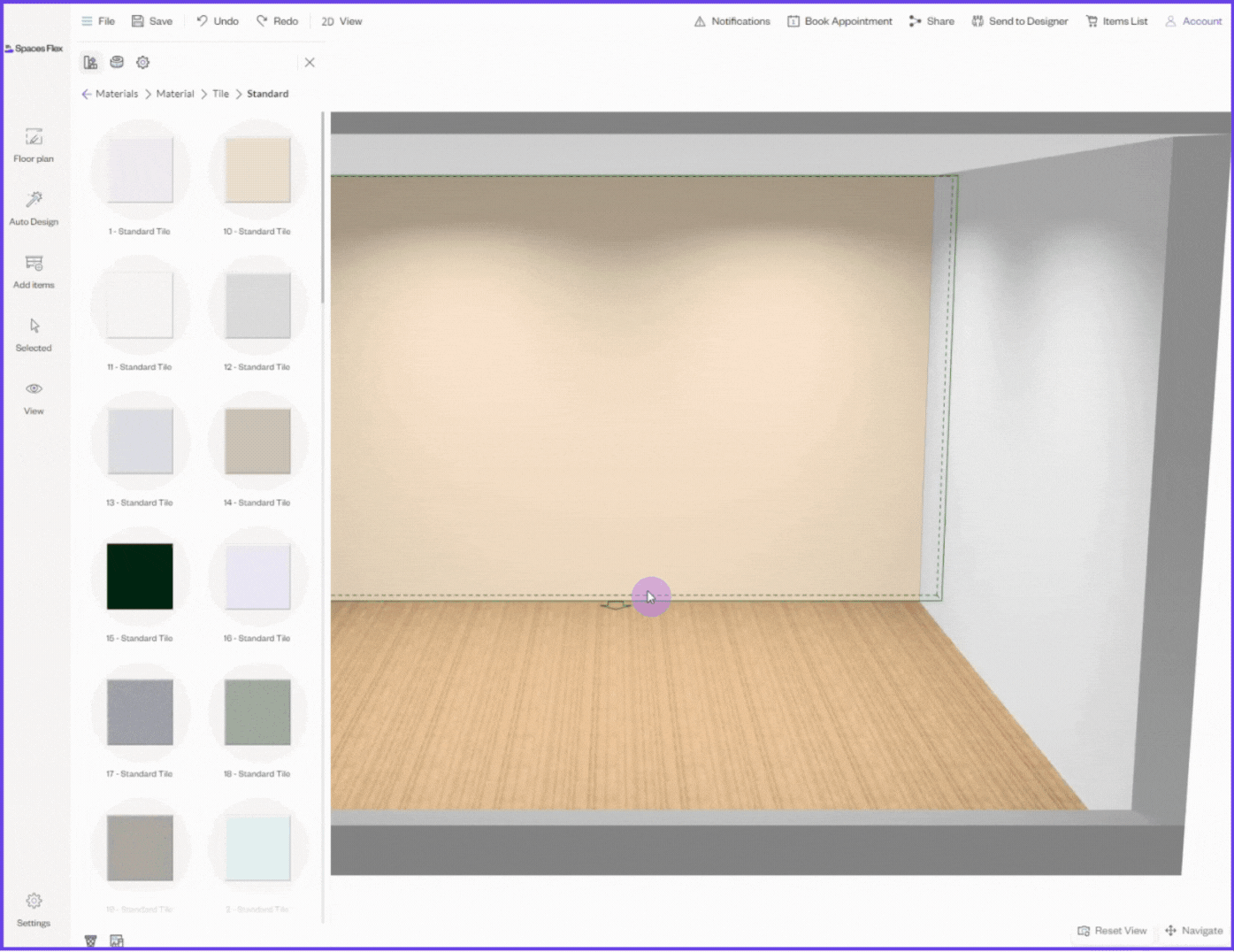Click Send to Designer
The width and height of the screenshot is (1234, 952).
pyautogui.click(x=1020, y=21)
